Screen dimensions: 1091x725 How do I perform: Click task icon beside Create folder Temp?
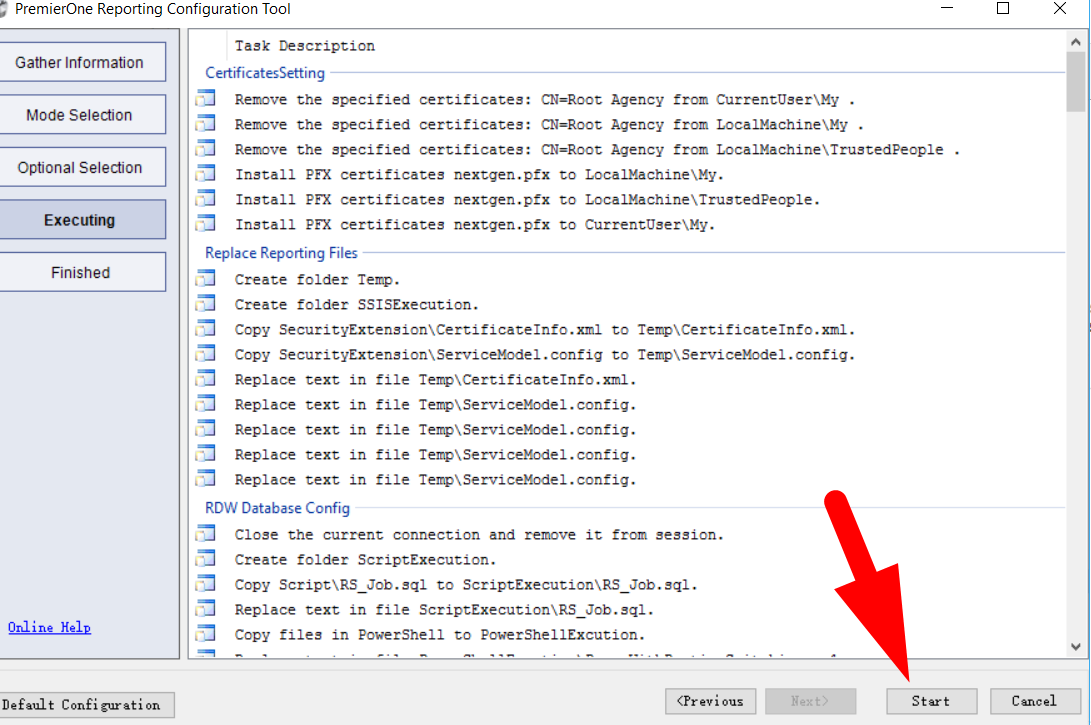[205, 279]
